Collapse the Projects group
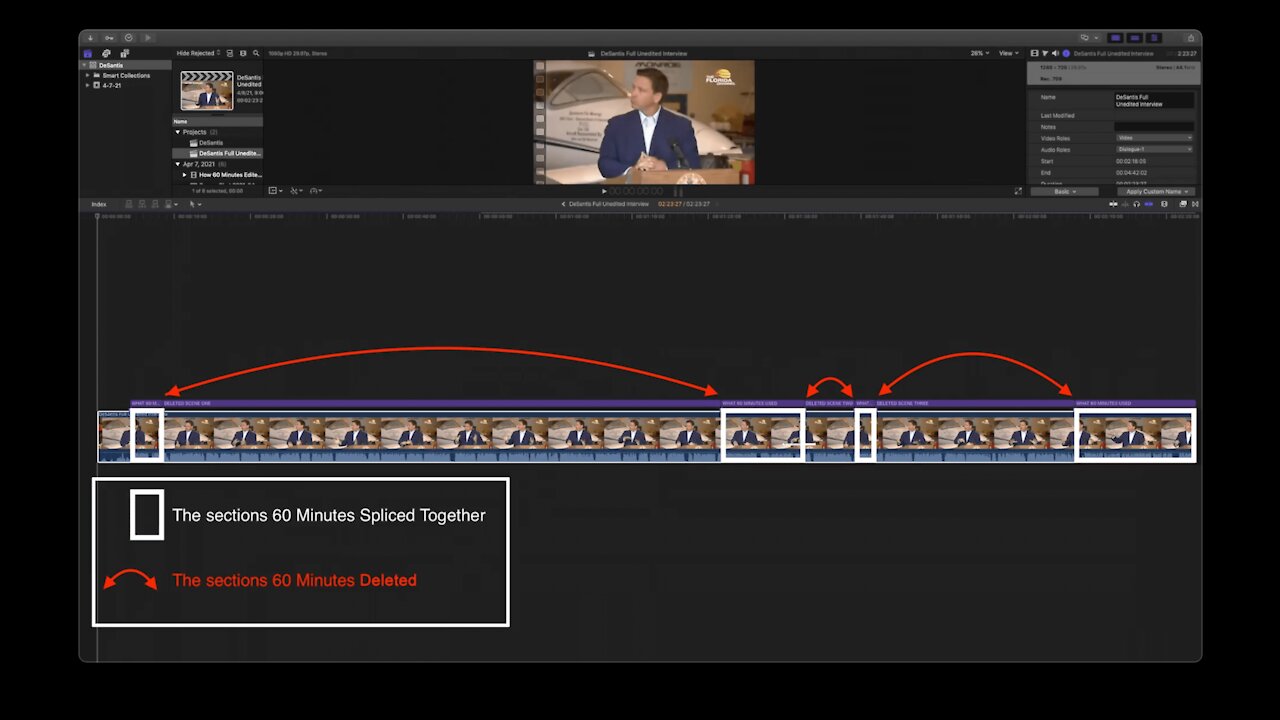This screenshot has width=1280, height=720. (x=178, y=132)
